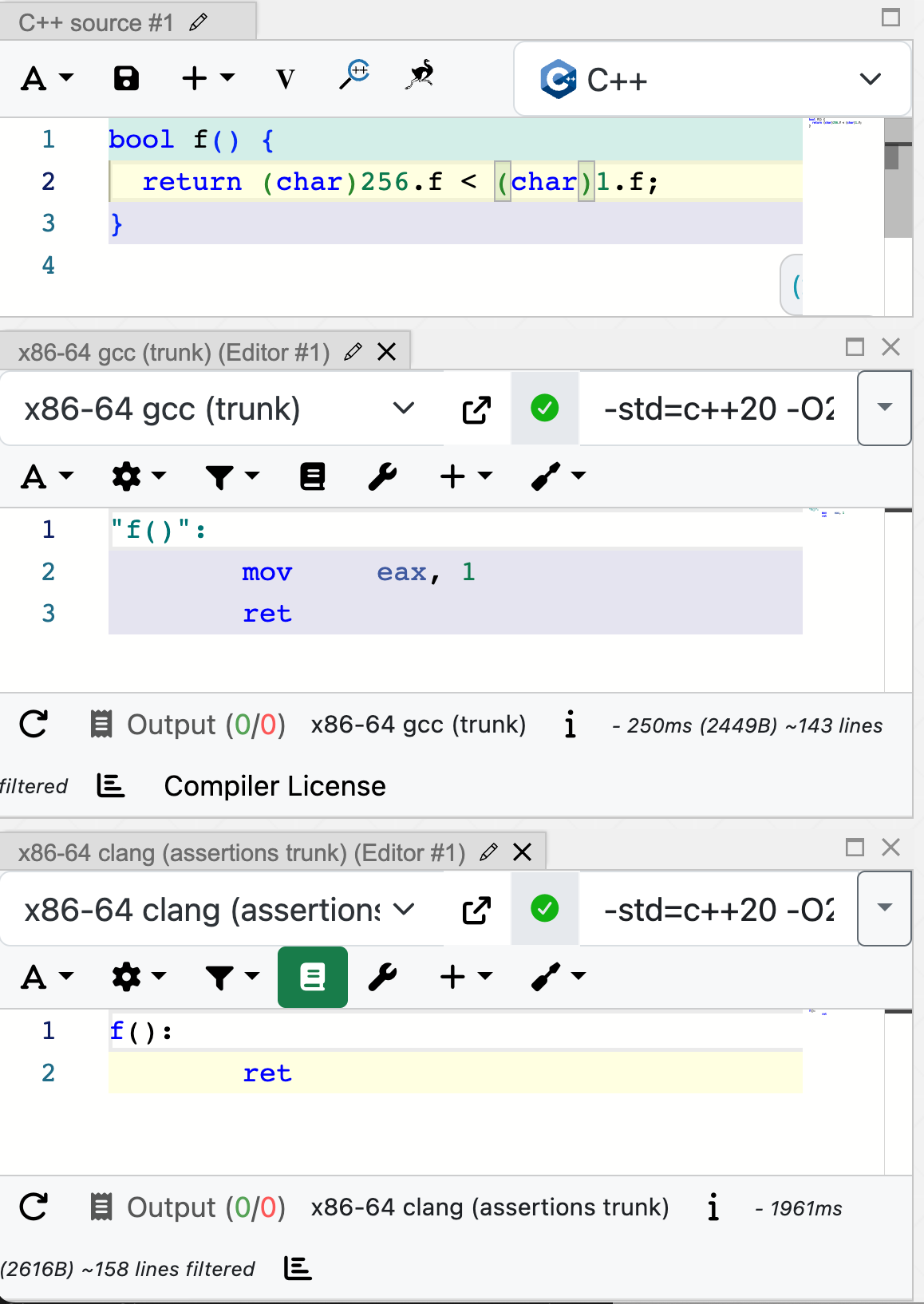
Task: Click the gcc compiler flags input field
Action: pyautogui.click(x=717, y=409)
